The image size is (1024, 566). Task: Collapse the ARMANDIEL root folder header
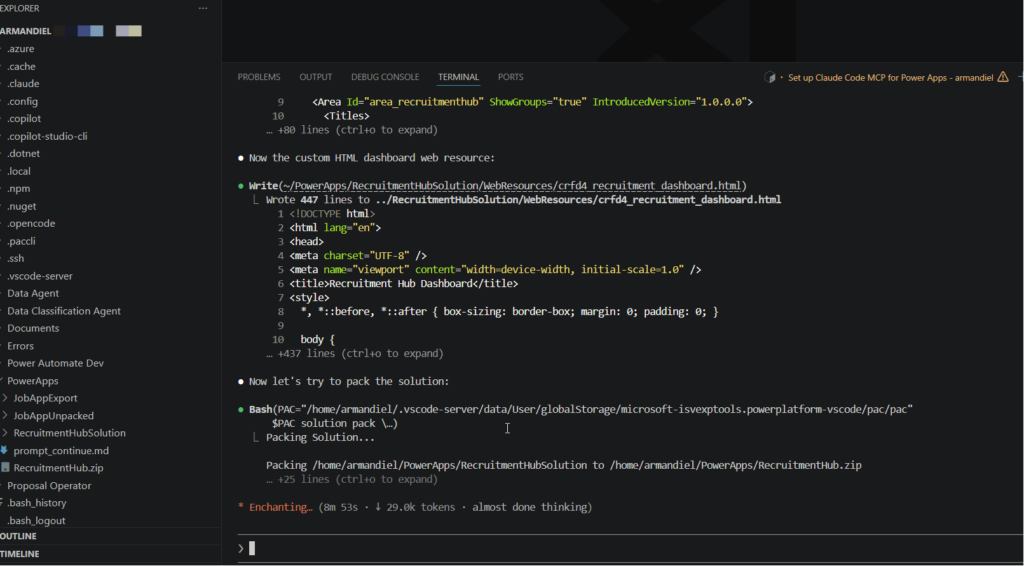(25, 31)
